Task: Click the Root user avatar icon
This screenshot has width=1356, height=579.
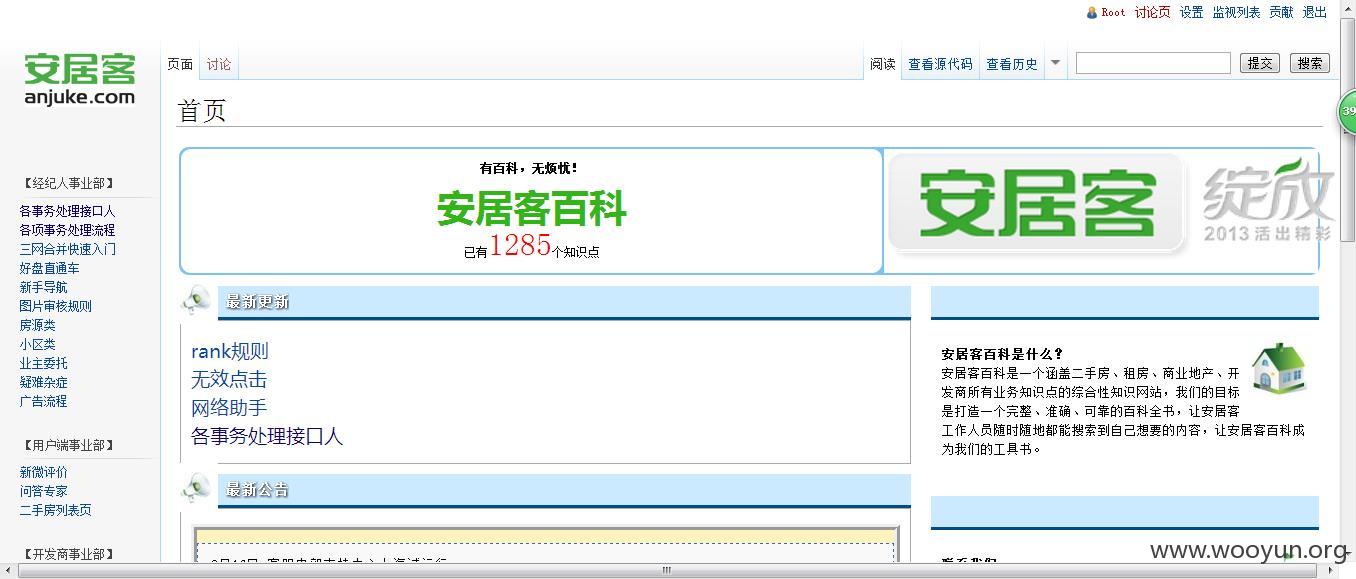Action: 1092,13
